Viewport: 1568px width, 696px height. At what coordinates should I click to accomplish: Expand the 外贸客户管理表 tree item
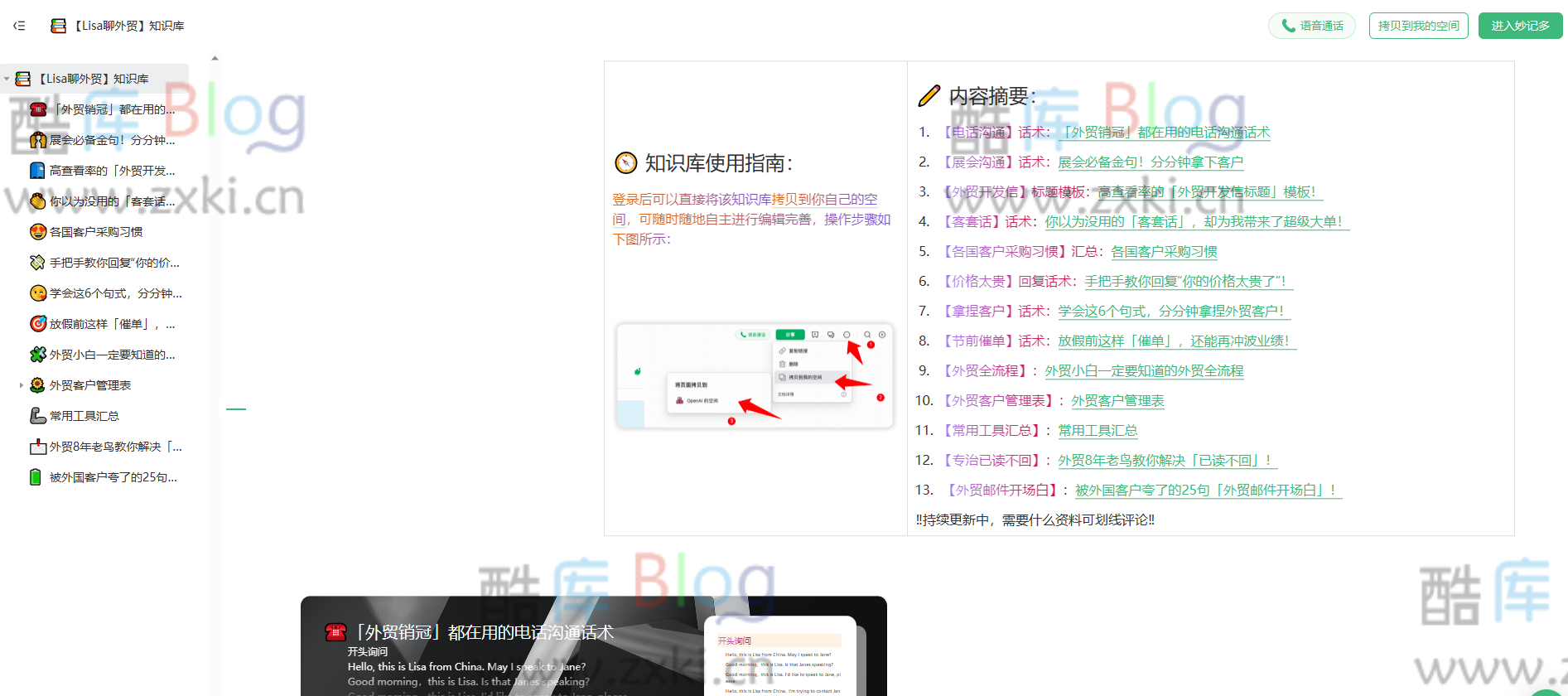tap(22, 385)
